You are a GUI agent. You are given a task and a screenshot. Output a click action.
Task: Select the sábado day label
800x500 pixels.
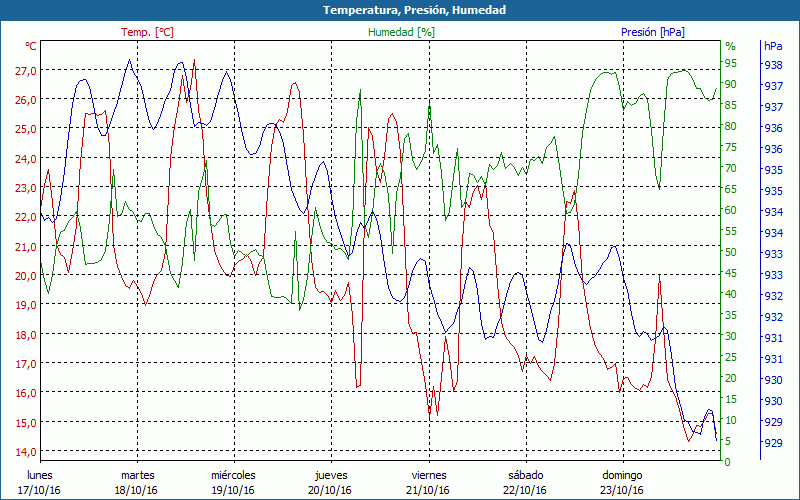coord(525,475)
